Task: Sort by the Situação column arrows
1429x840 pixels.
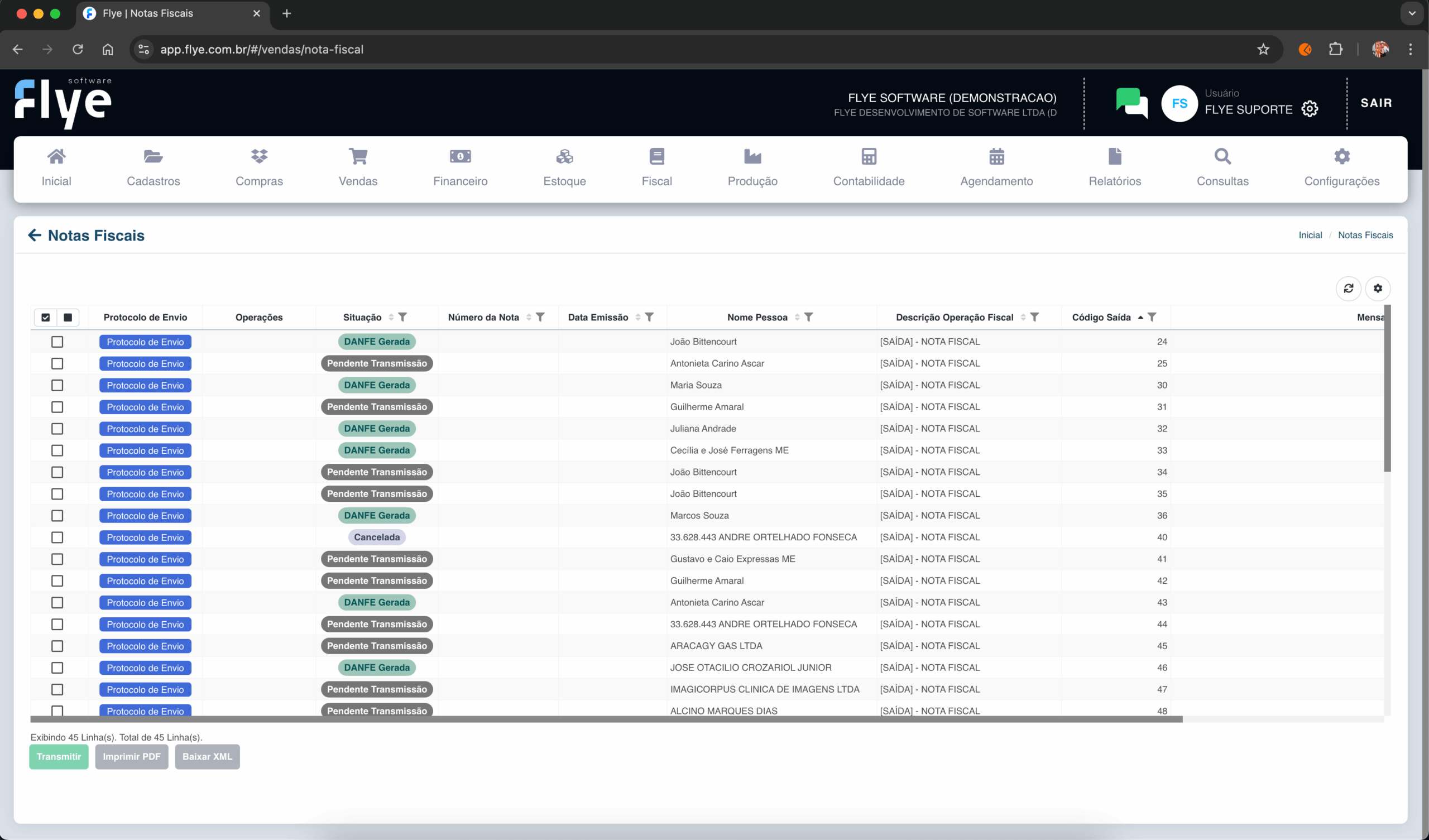Action: (x=391, y=317)
